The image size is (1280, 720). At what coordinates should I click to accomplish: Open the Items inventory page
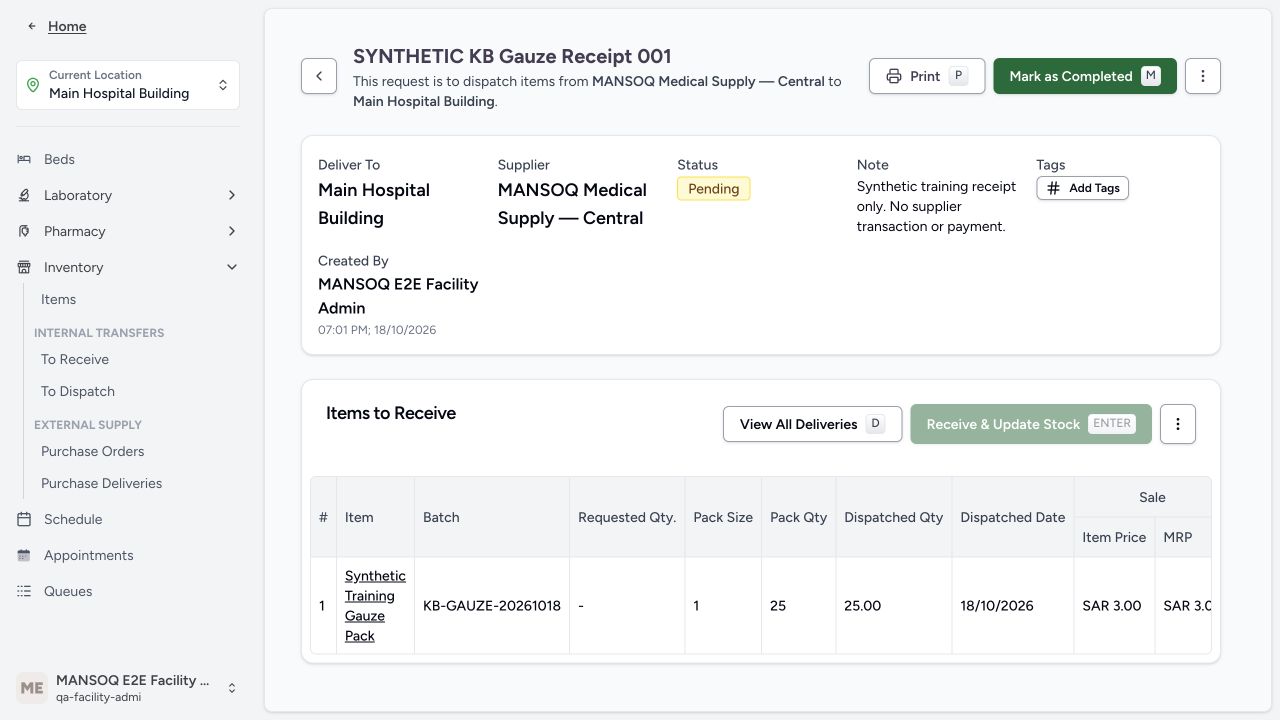[58, 299]
